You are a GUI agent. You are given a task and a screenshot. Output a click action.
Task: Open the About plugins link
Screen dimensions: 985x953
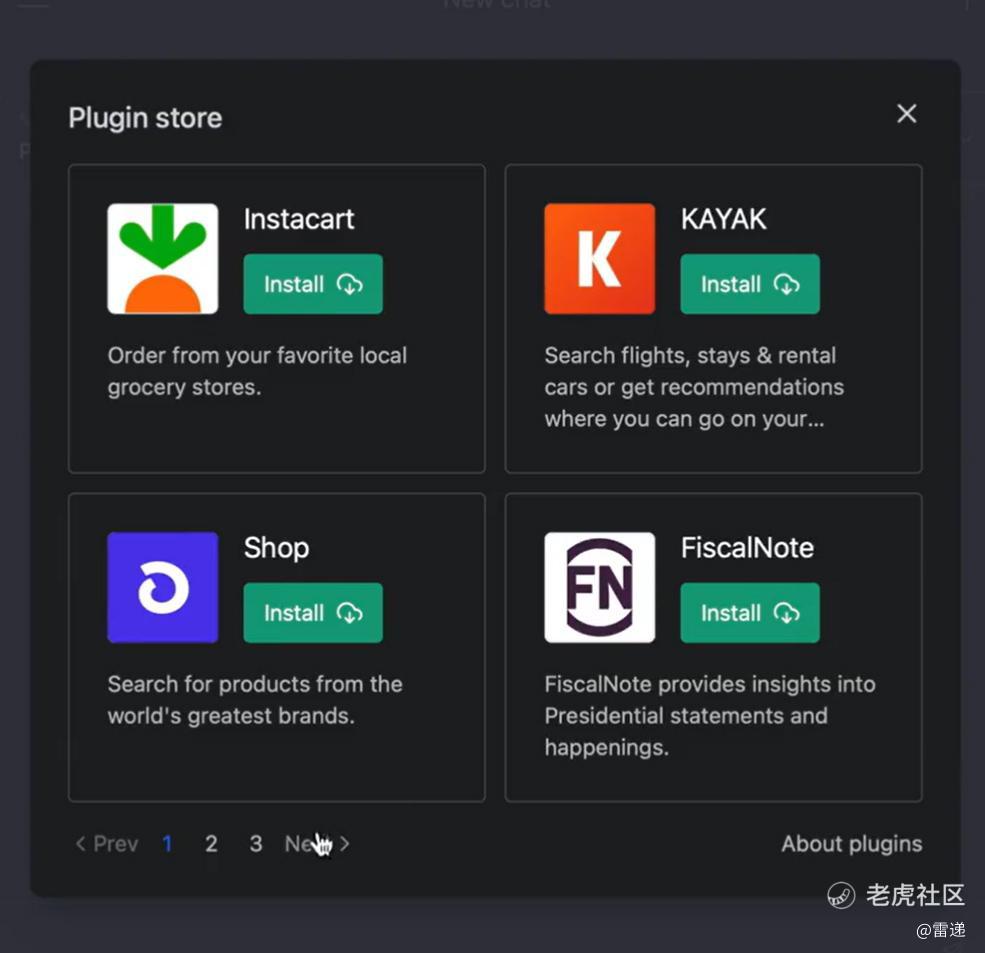(851, 843)
